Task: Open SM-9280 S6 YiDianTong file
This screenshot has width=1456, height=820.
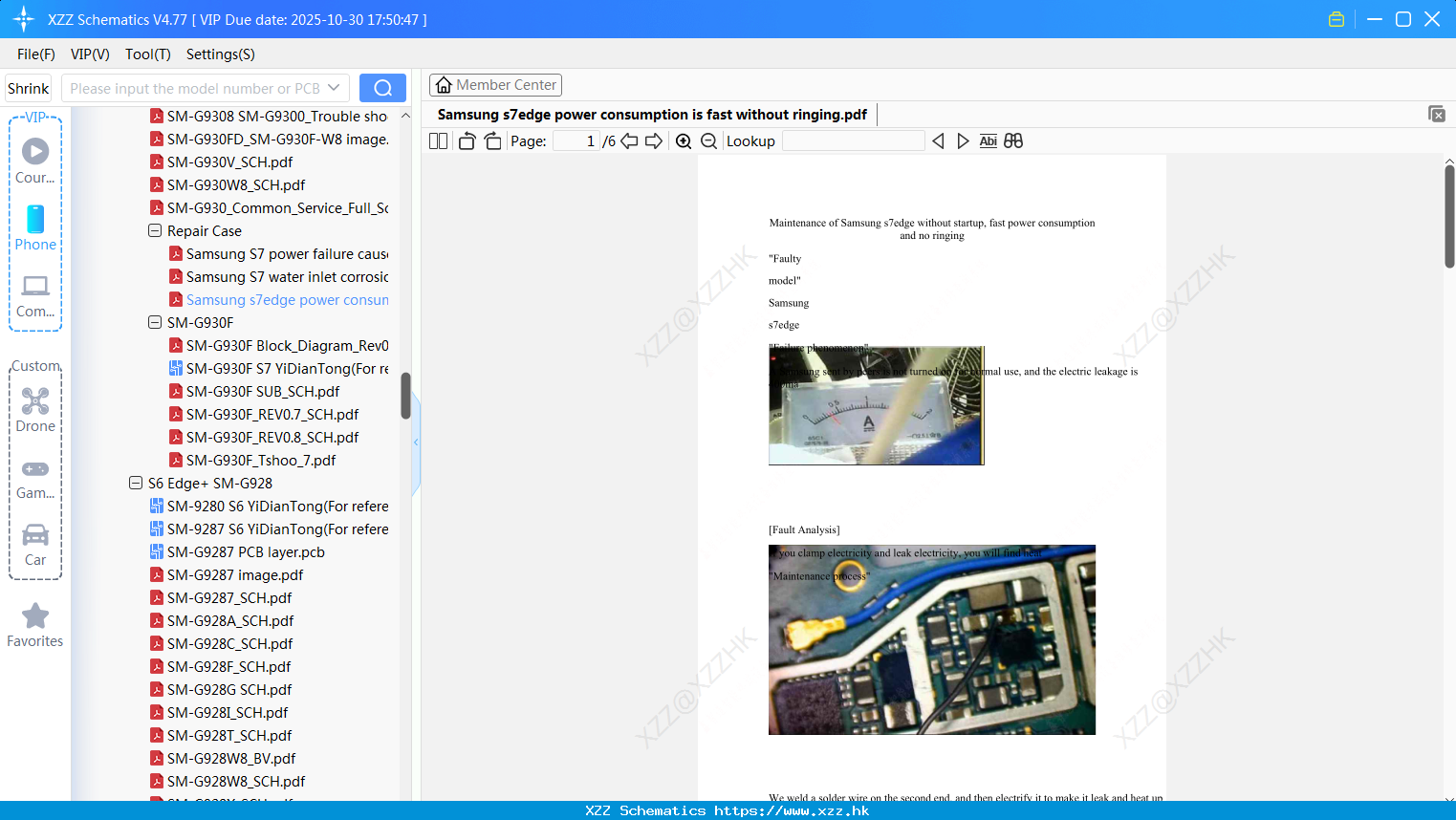Action: [269, 507]
